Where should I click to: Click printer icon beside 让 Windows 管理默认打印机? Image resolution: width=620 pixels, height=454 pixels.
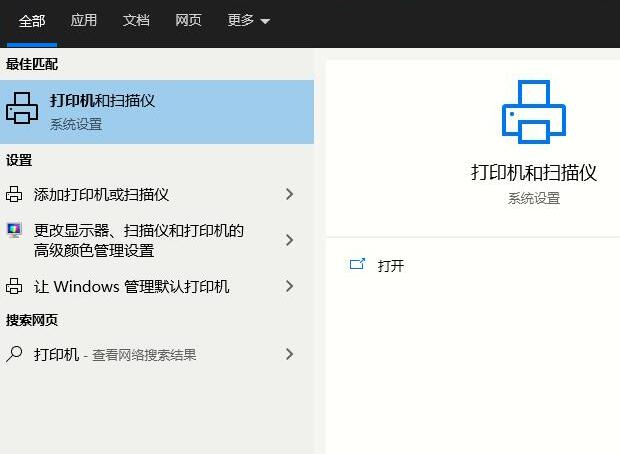pyautogui.click(x=14, y=286)
